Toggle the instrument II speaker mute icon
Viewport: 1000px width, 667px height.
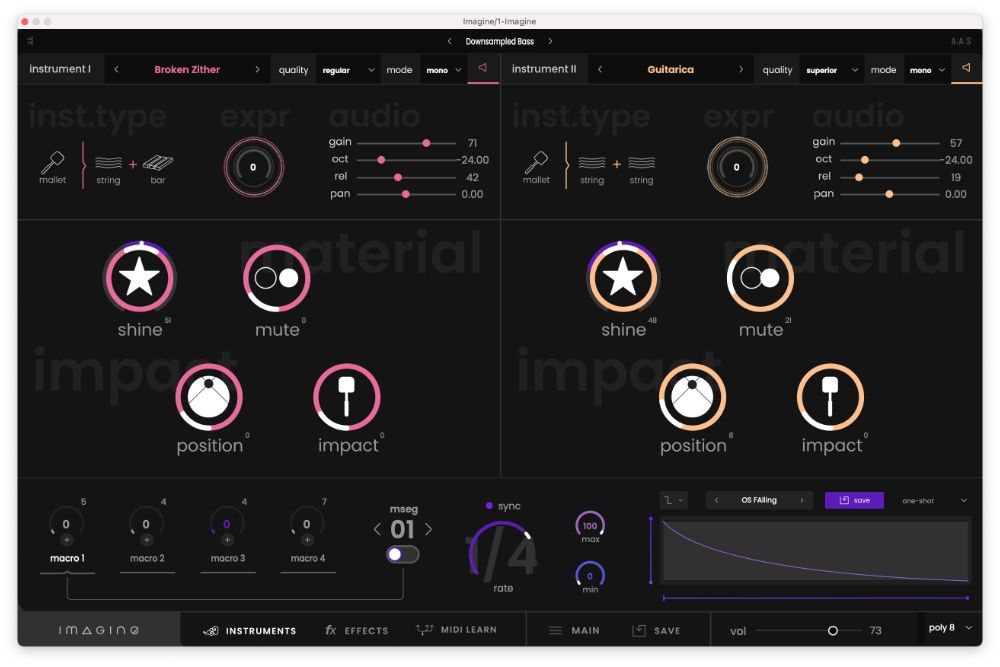click(966, 68)
